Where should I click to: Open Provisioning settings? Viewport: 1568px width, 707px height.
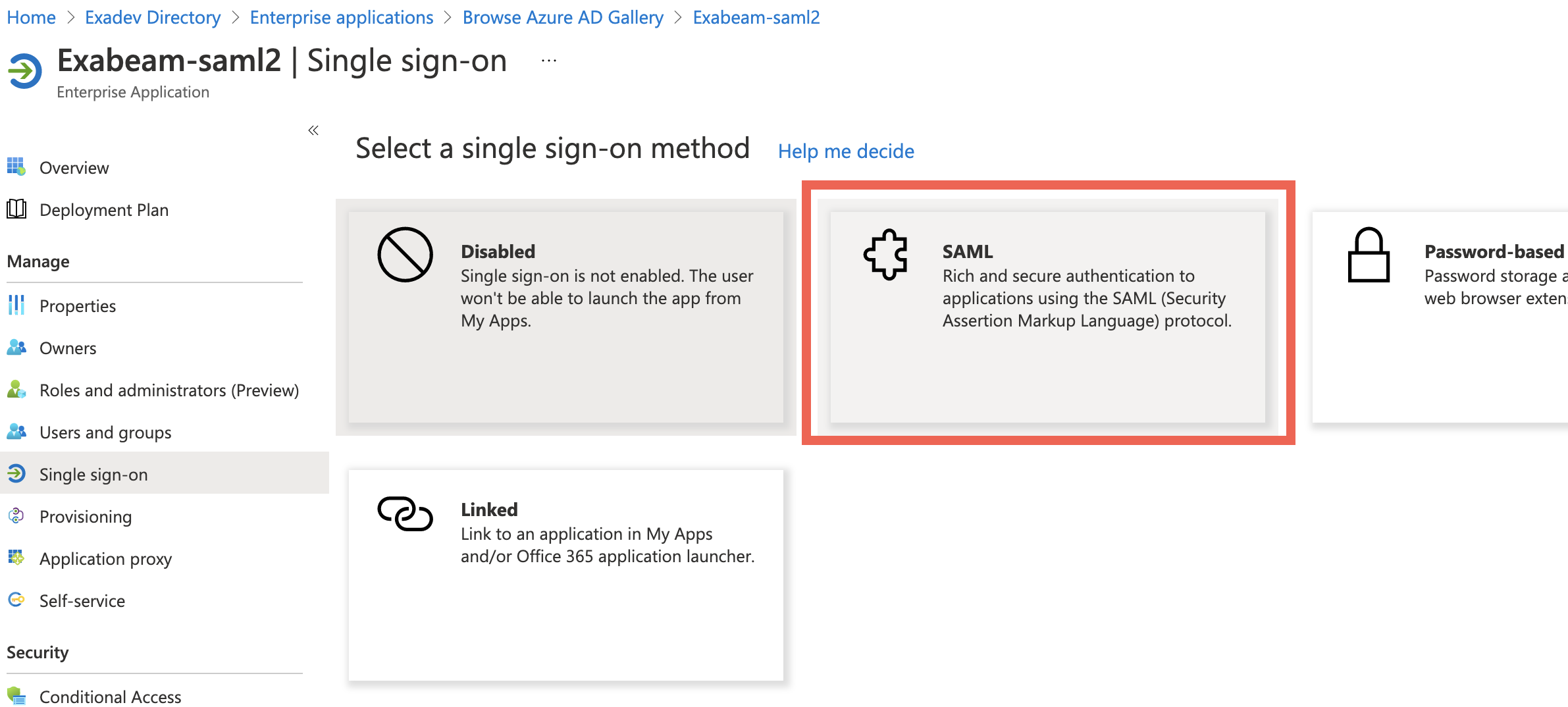click(x=165, y=516)
